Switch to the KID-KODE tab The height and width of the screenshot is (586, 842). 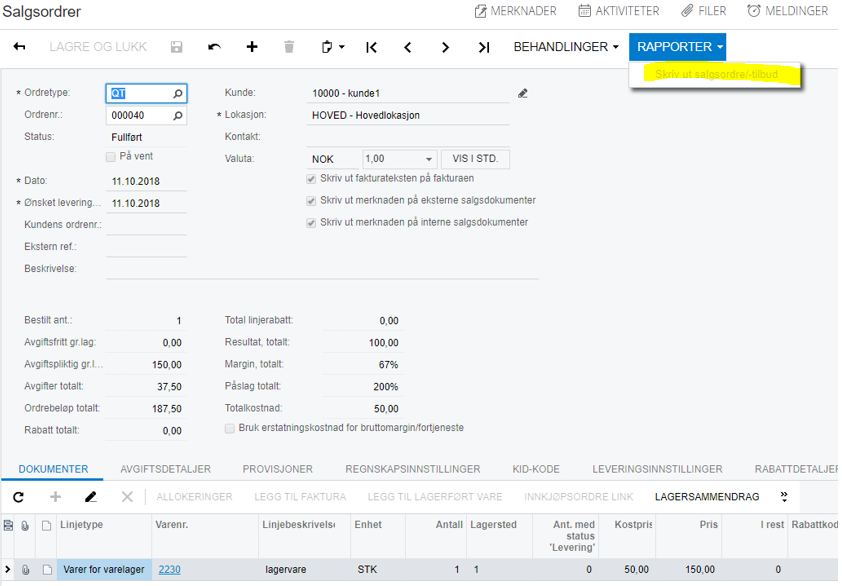[x=536, y=469]
